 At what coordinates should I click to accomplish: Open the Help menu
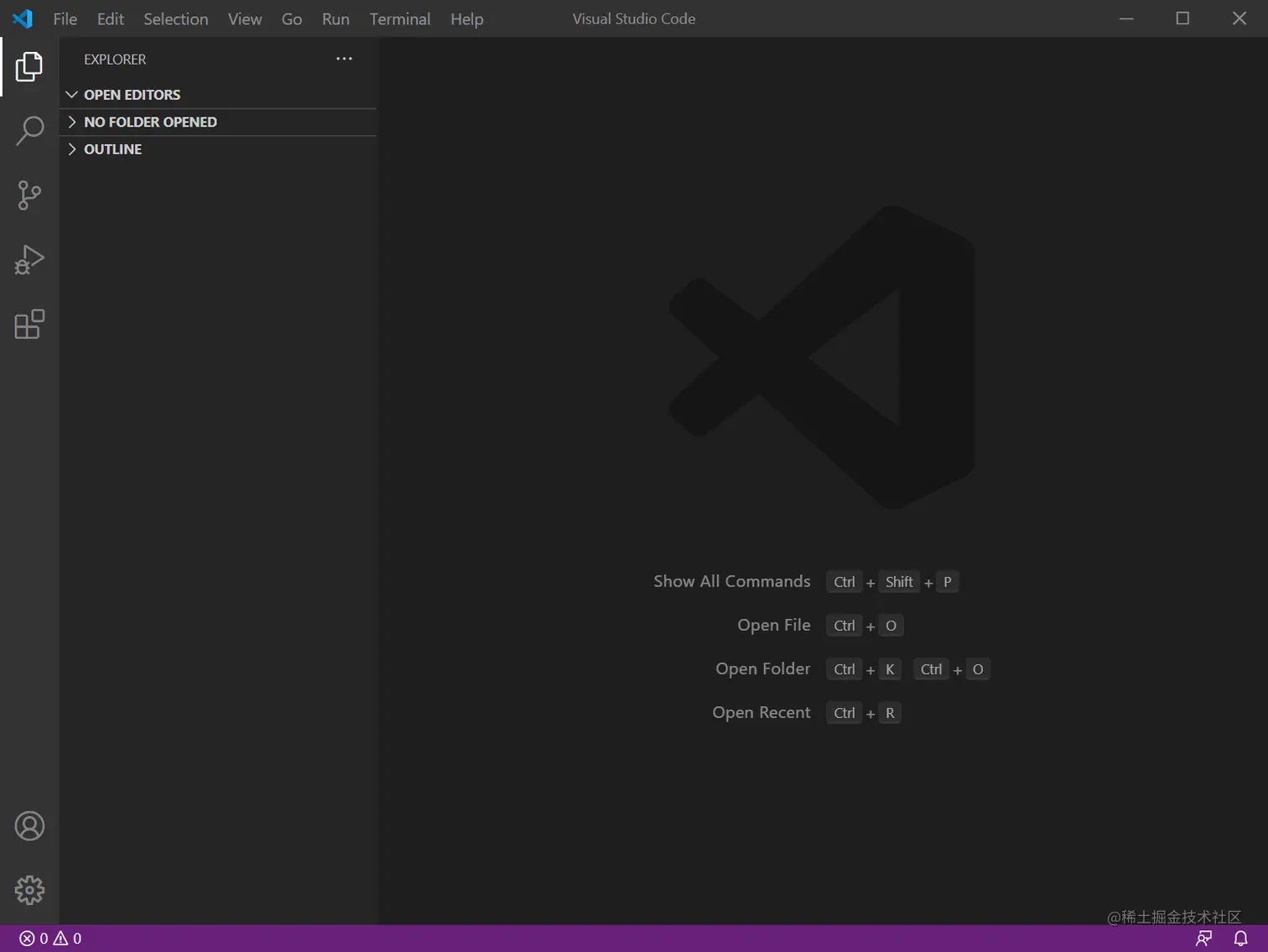(467, 19)
